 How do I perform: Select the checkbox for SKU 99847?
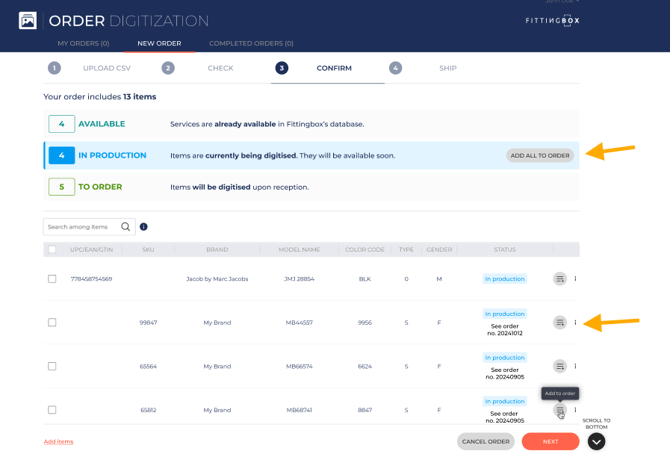52,323
